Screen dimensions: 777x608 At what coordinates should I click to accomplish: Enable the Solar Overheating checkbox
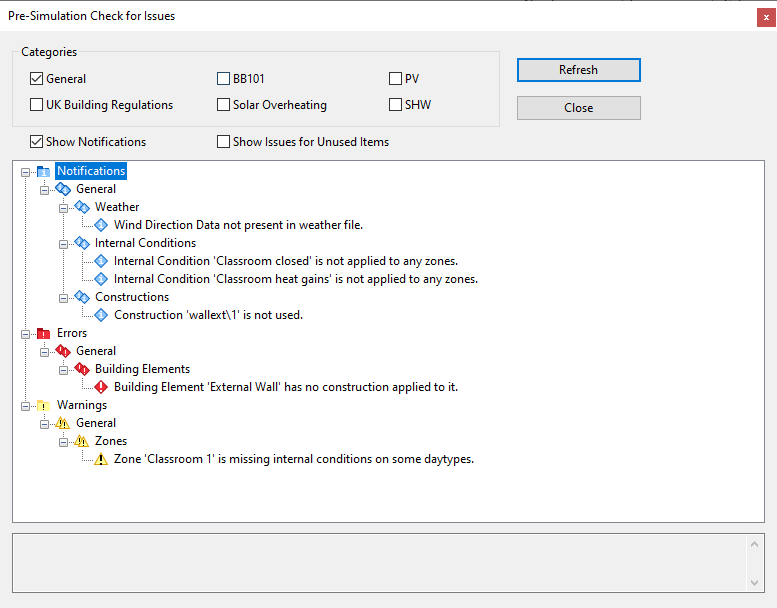tap(223, 105)
